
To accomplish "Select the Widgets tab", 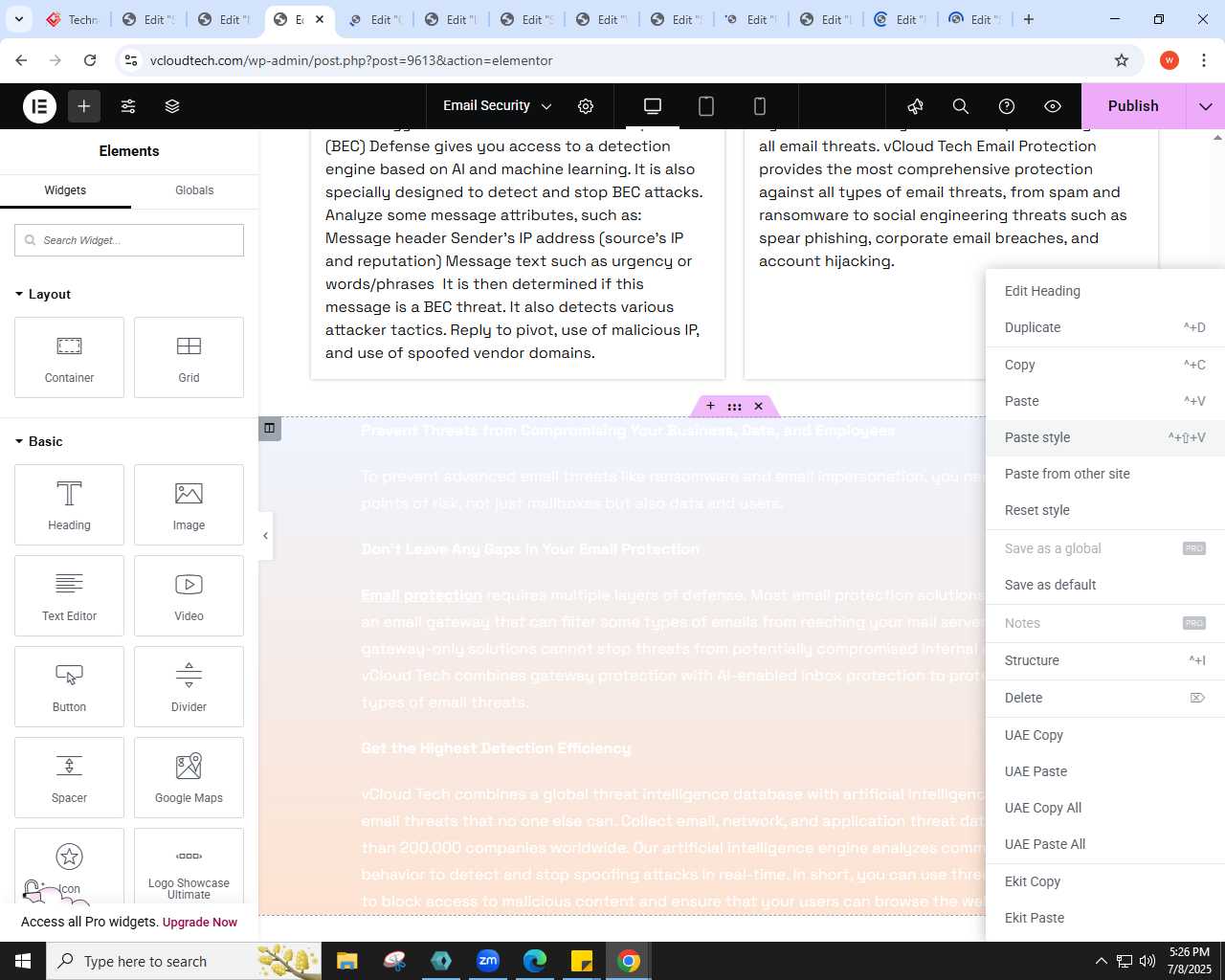I will pyautogui.click(x=65, y=190).
